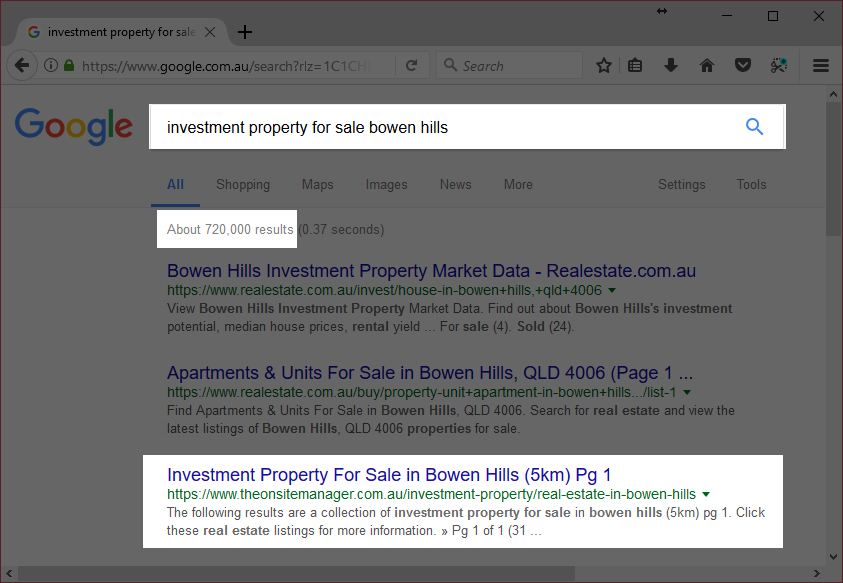Click the scroll right arrow of horizontal scrollbar
This screenshot has width=843, height=583.
pyautogui.click(x=817, y=573)
